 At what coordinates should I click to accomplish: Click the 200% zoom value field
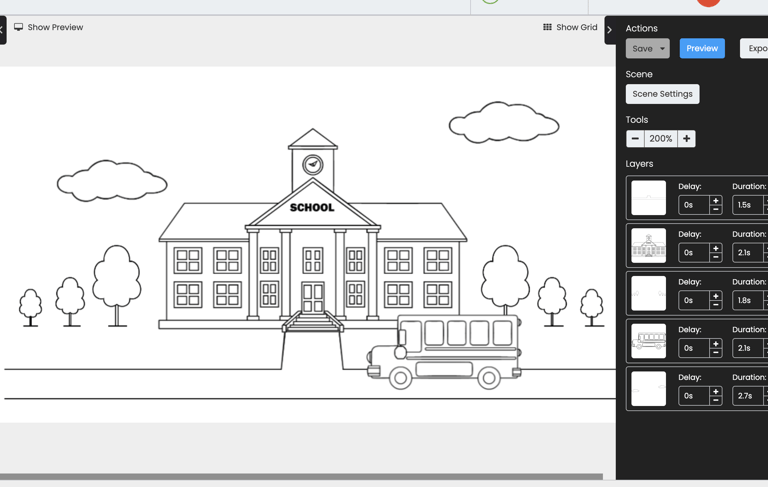coord(661,139)
